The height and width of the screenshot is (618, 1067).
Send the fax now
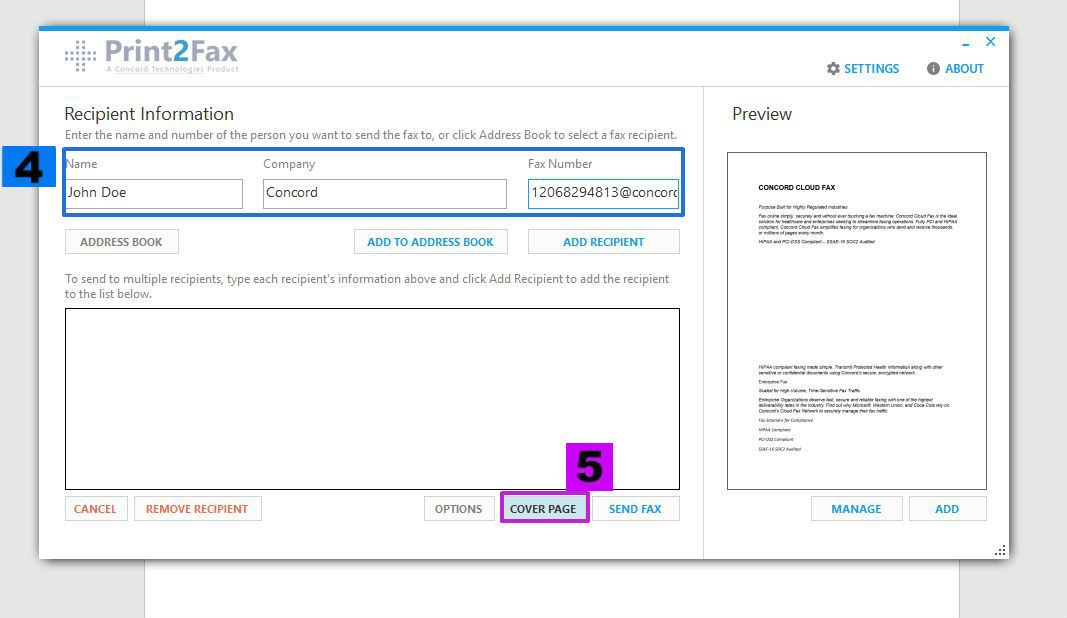coord(635,509)
